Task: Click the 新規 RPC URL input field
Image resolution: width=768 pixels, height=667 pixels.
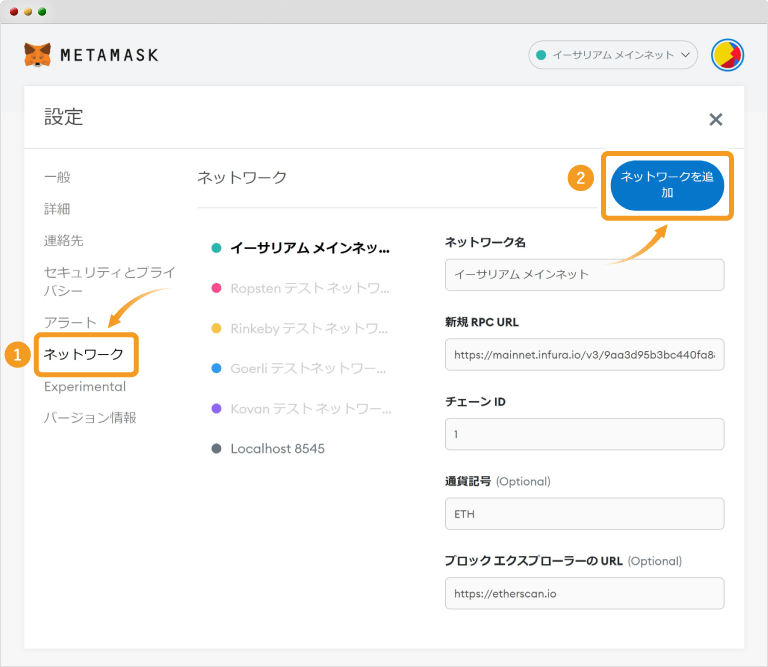Action: (584, 355)
